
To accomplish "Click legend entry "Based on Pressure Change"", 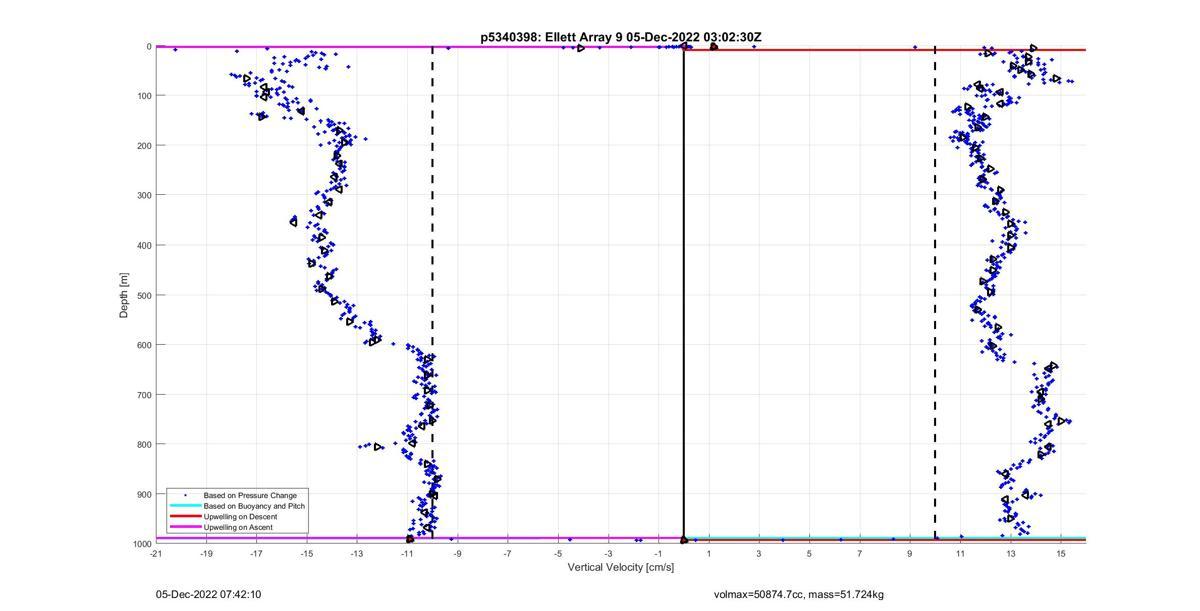I will click(x=250, y=495).
